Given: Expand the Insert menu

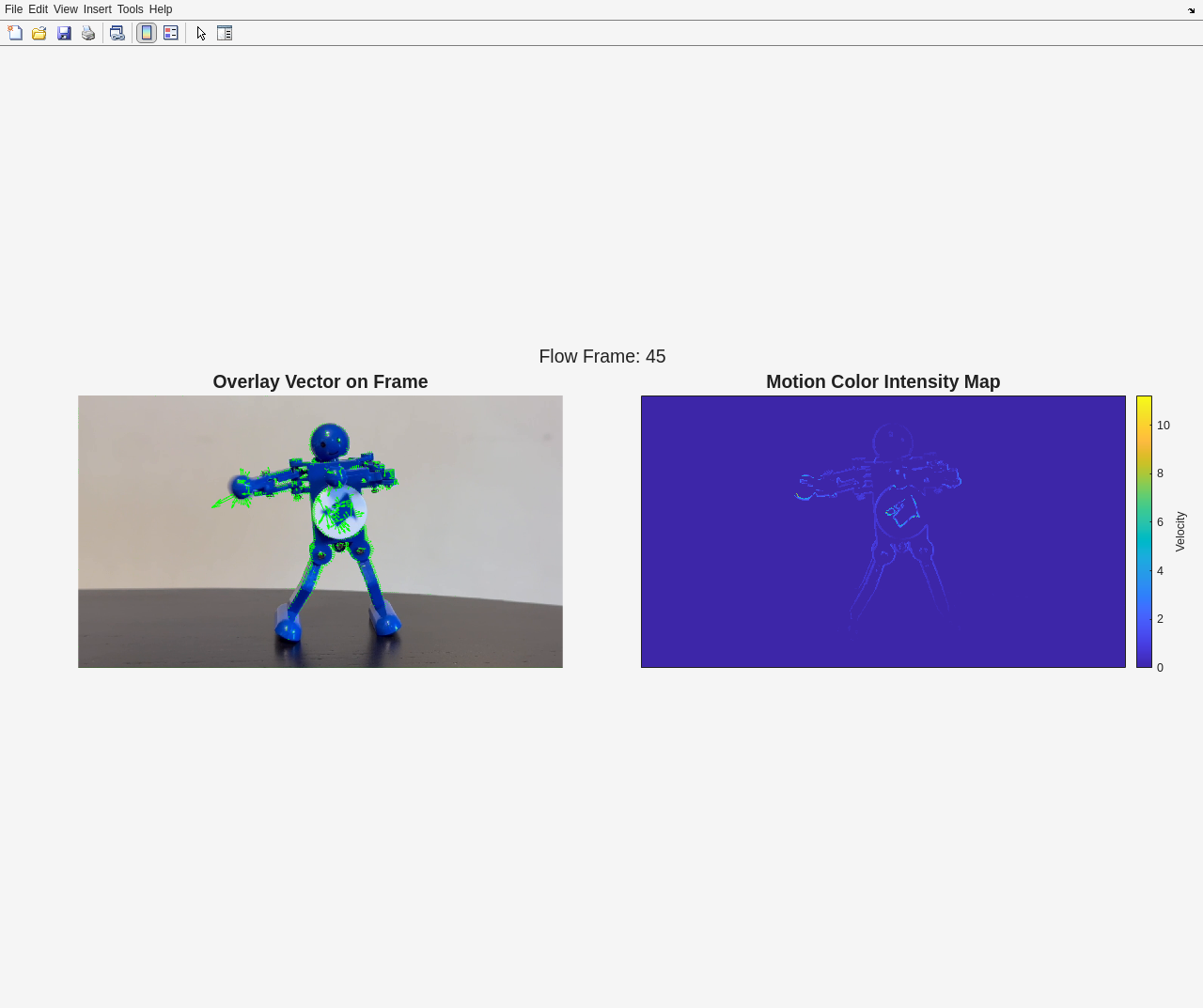Looking at the screenshot, I should click(97, 9).
